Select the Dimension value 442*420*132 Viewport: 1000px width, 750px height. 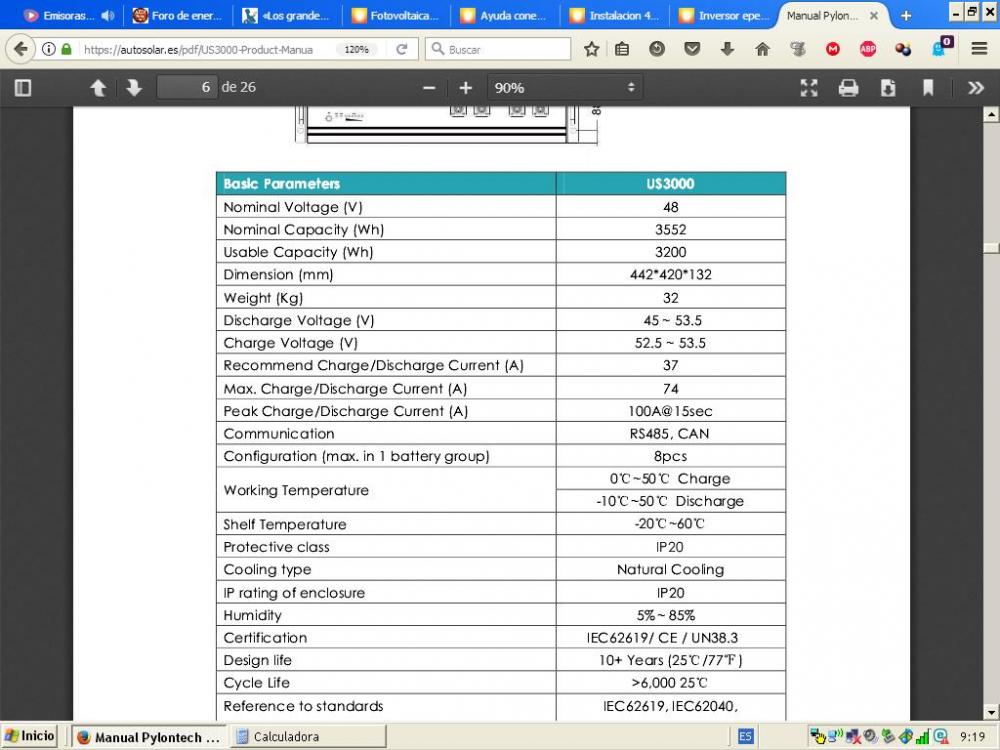point(670,275)
